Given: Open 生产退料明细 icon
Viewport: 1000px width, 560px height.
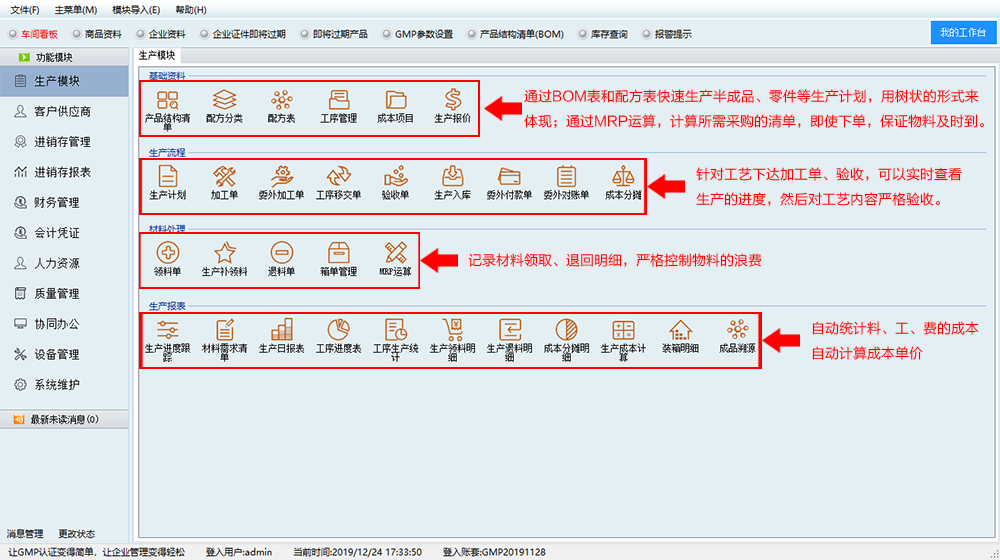Looking at the screenshot, I should pyautogui.click(x=510, y=330).
